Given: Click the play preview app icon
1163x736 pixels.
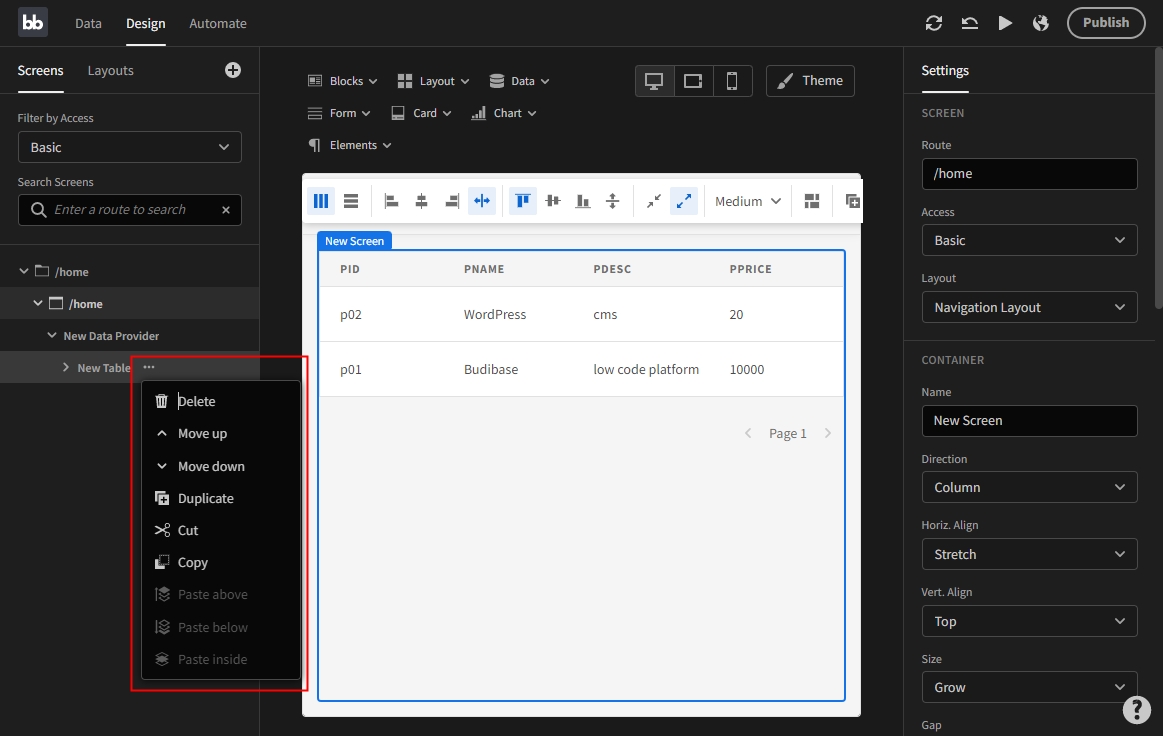Looking at the screenshot, I should tap(1005, 23).
